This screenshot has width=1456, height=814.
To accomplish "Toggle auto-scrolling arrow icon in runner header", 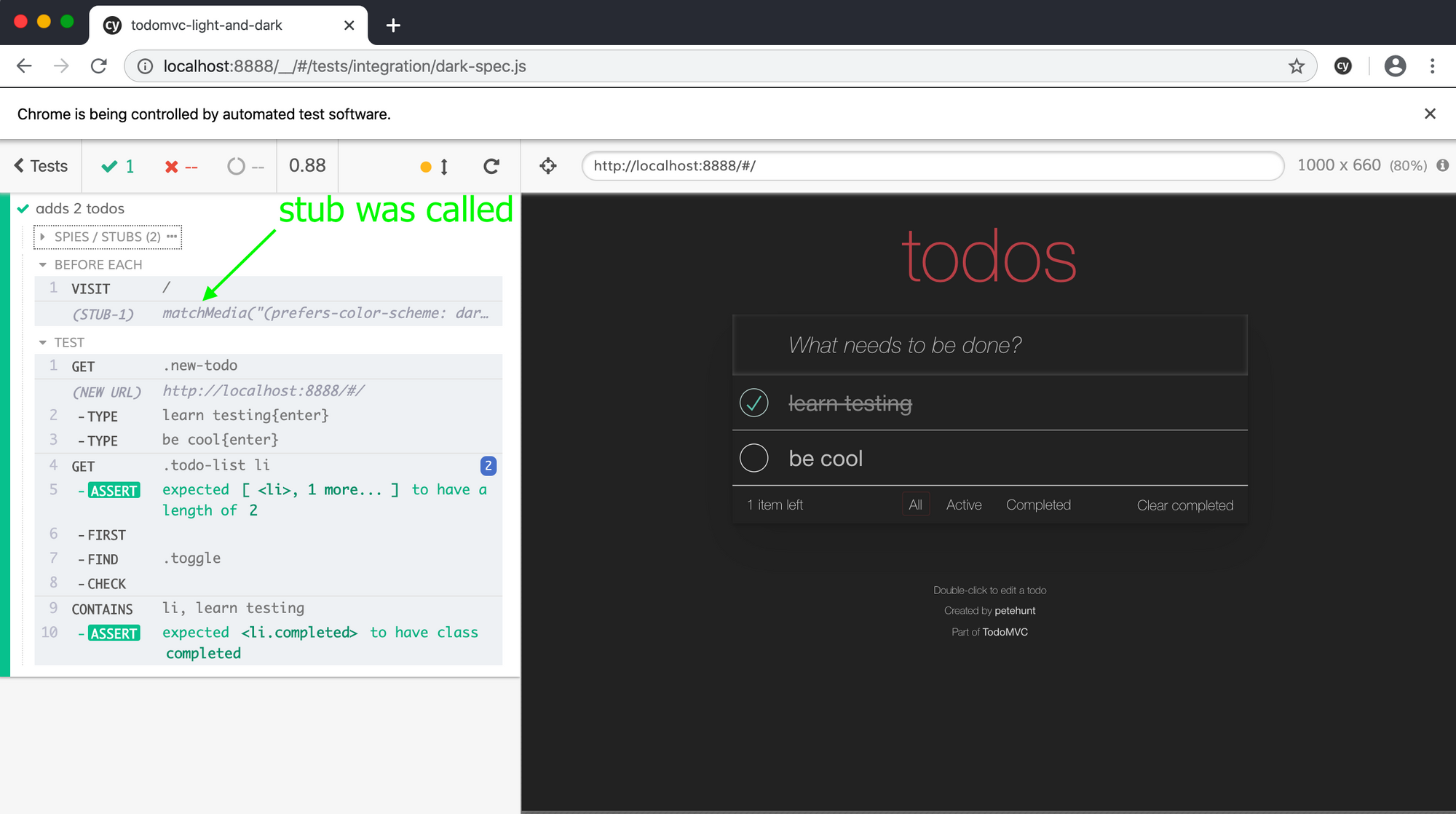I will pyautogui.click(x=443, y=167).
